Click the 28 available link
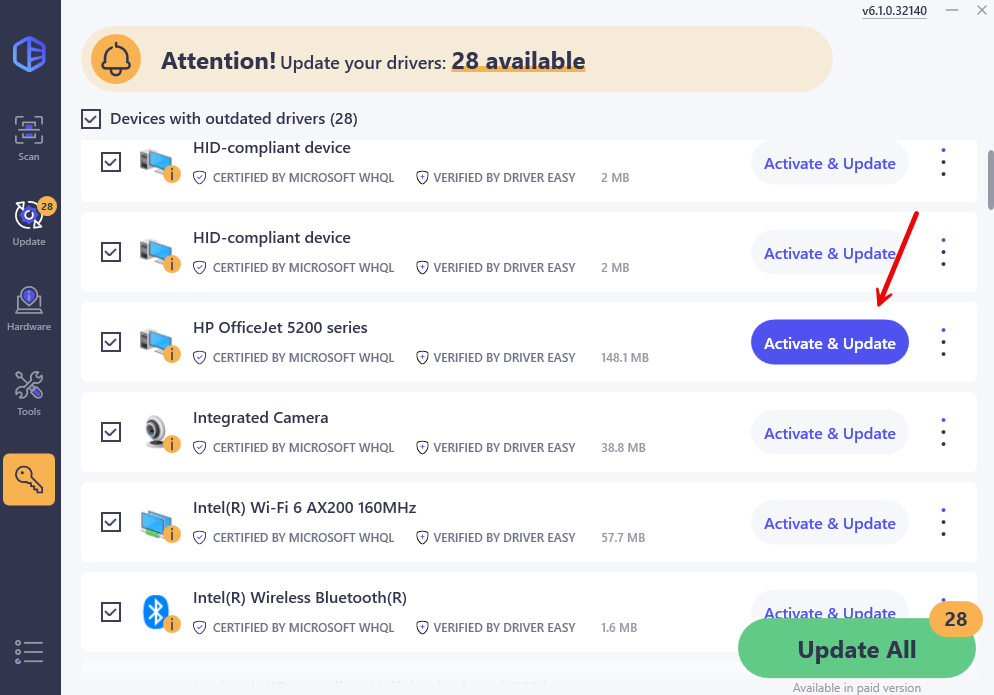Image resolution: width=994 pixels, height=695 pixels. 518,61
